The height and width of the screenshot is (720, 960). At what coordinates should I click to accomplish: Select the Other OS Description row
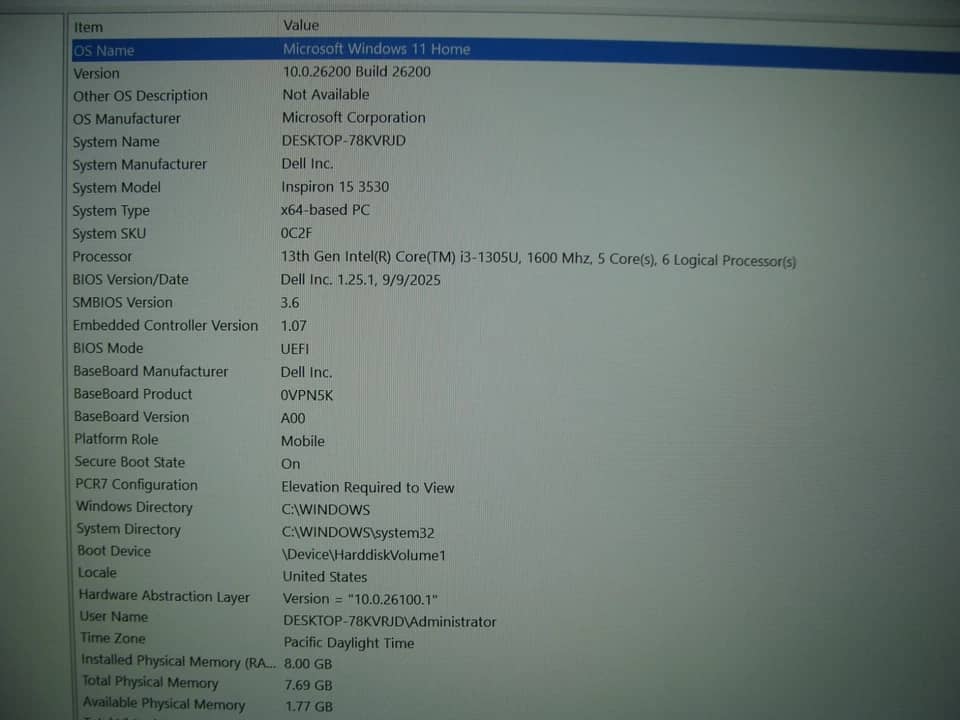(140, 96)
